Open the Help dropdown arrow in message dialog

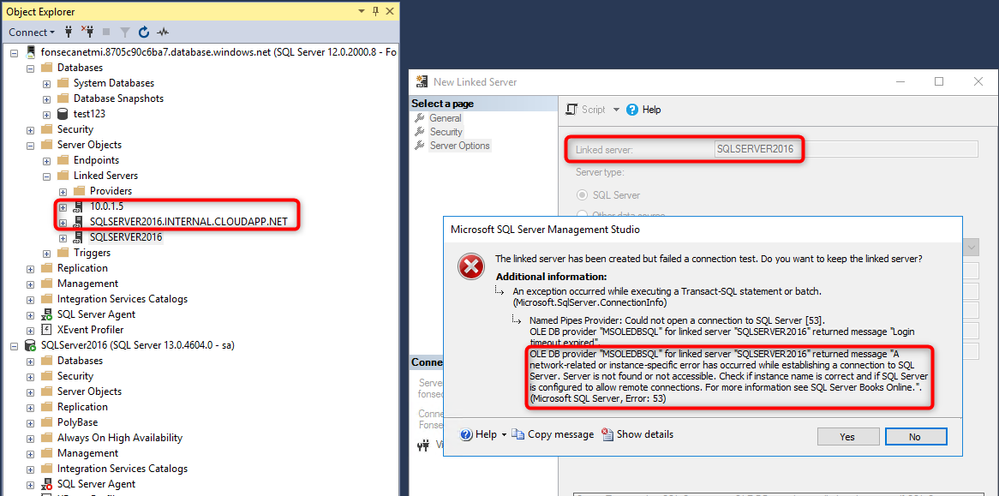504,435
